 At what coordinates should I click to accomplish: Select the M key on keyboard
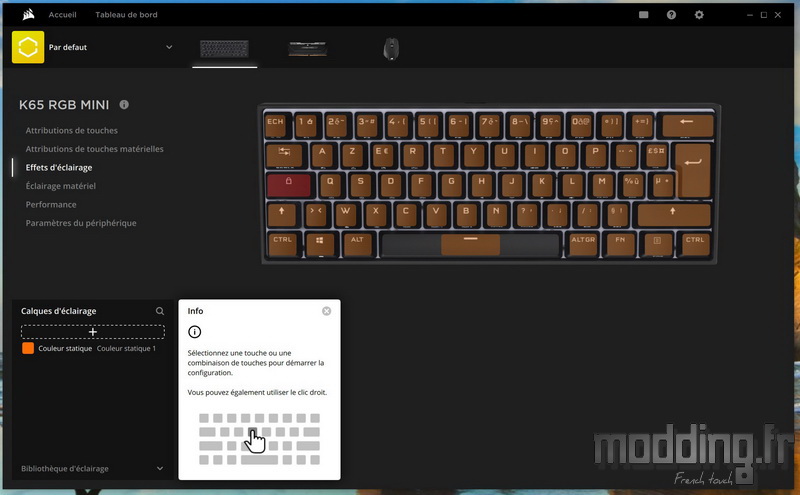[x=603, y=185]
